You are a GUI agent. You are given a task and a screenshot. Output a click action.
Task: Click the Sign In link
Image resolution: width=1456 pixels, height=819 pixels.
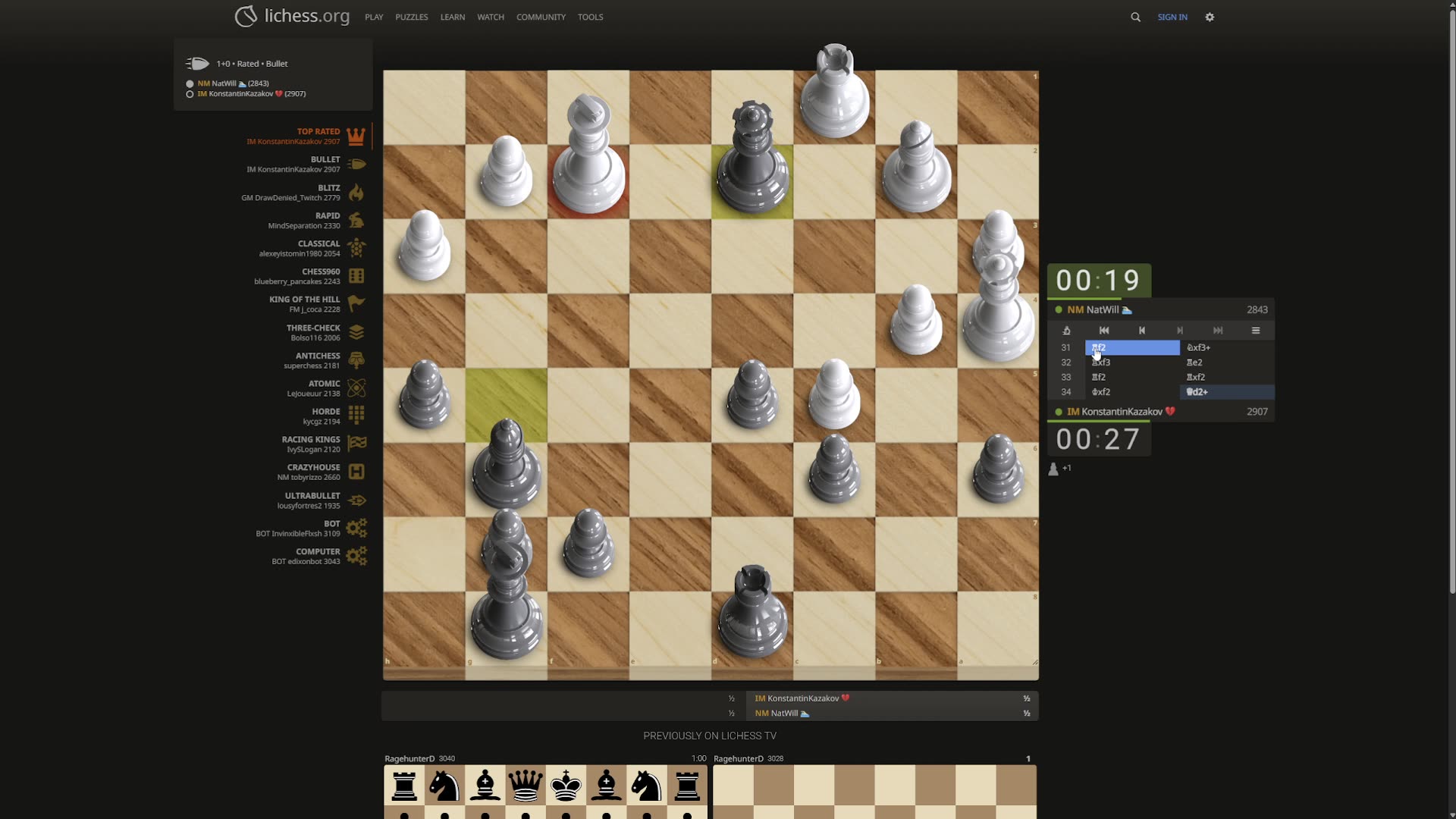tap(1172, 17)
